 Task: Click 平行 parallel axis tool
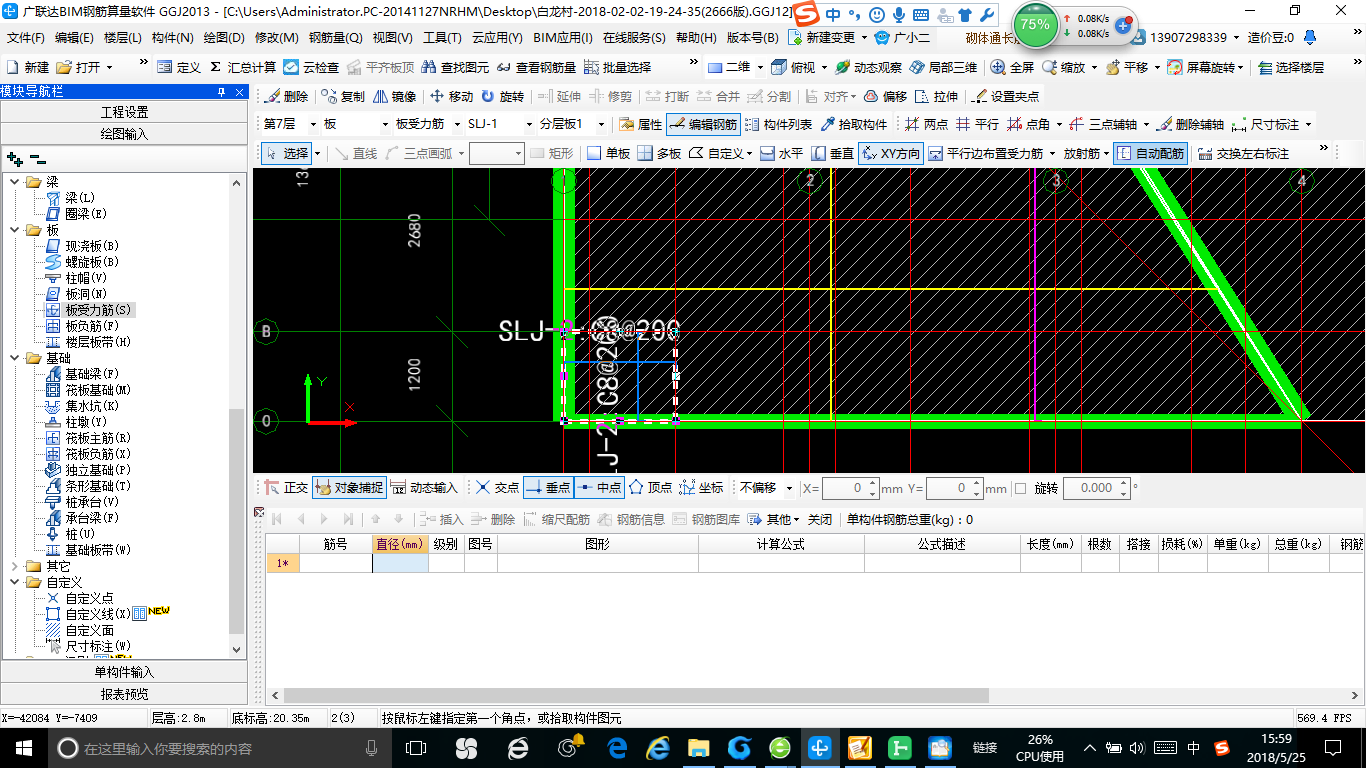(x=977, y=125)
